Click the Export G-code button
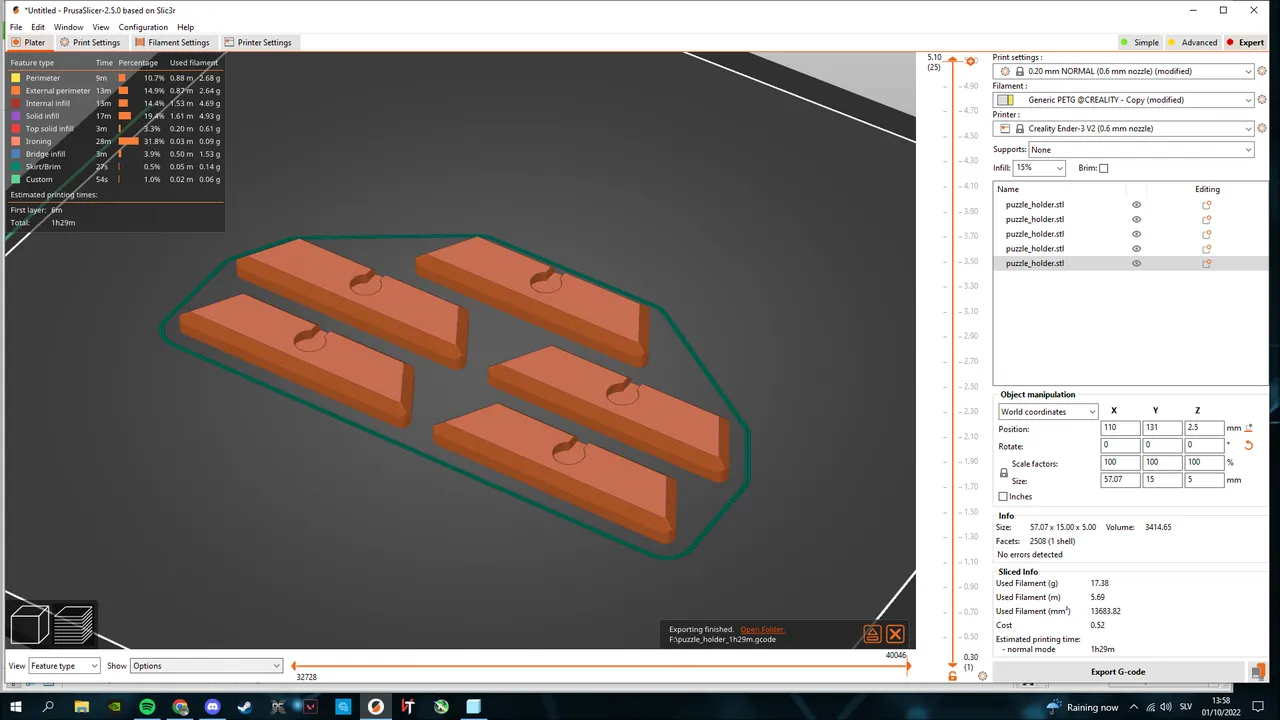The image size is (1280, 720). pyautogui.click(x=1118, y=672)
